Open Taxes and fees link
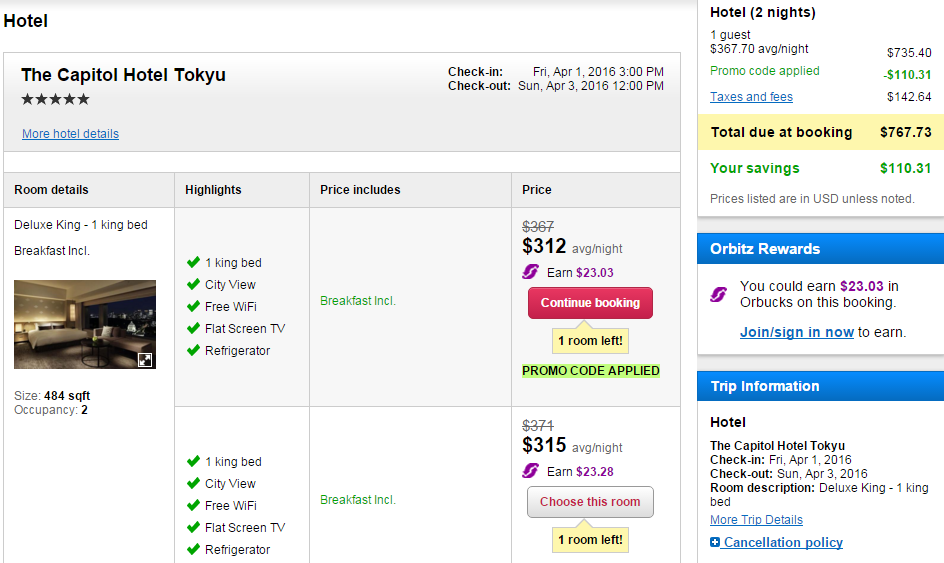The width and height of the screenshot is (944, 563). point(751,96)
